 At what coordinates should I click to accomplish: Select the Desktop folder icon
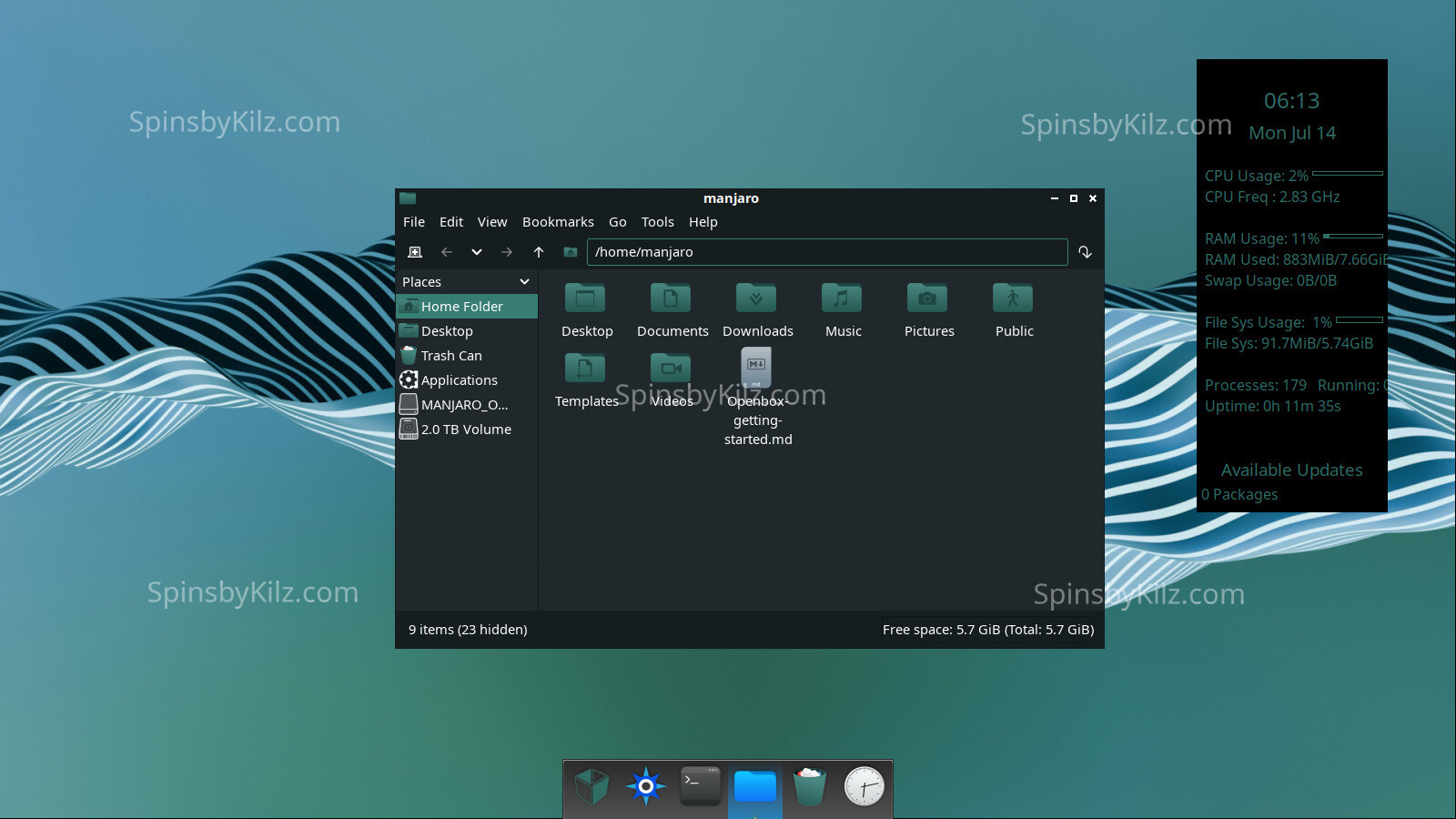[x=586, y=298]
